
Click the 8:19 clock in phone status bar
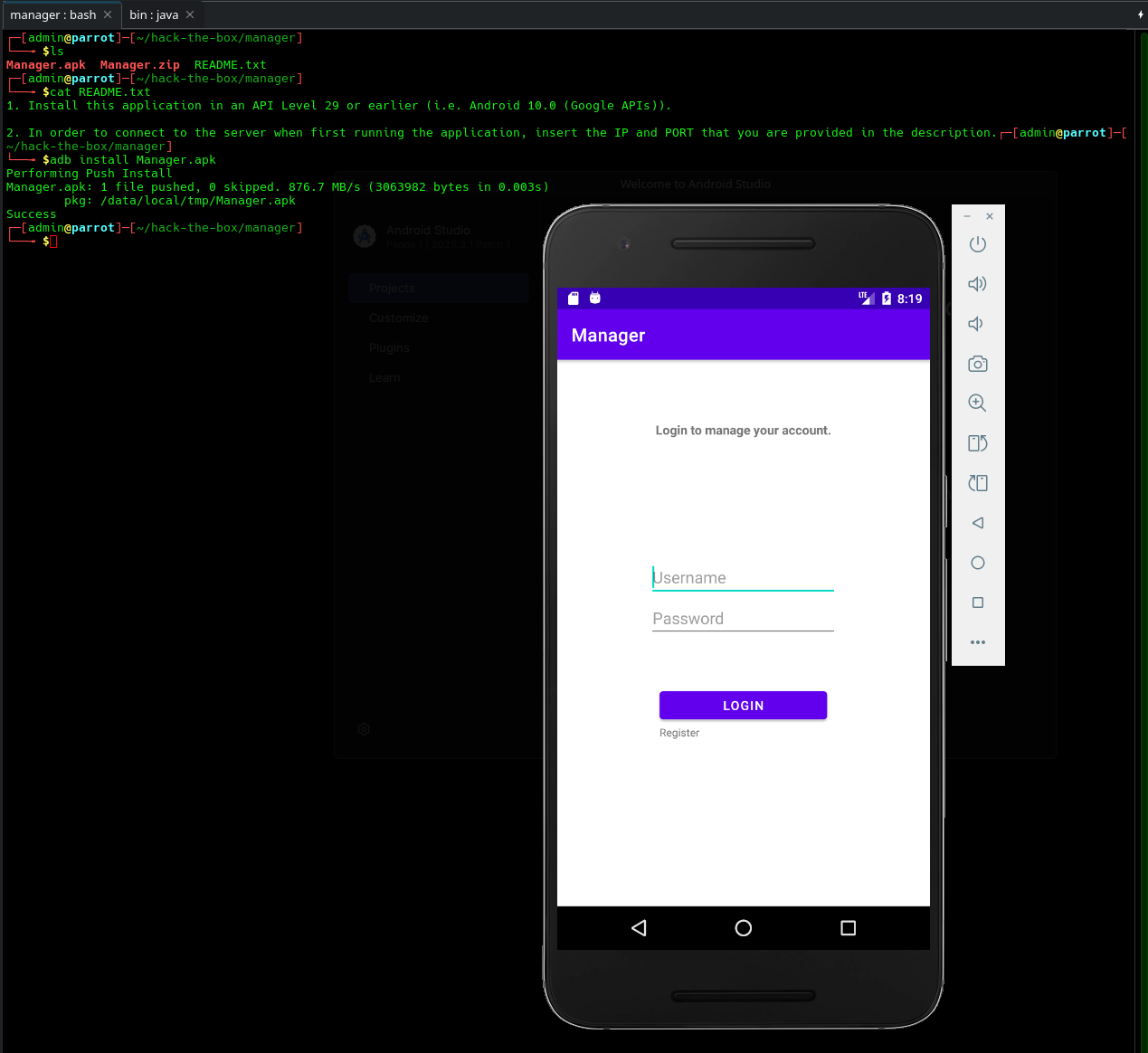tap(910, 299)
